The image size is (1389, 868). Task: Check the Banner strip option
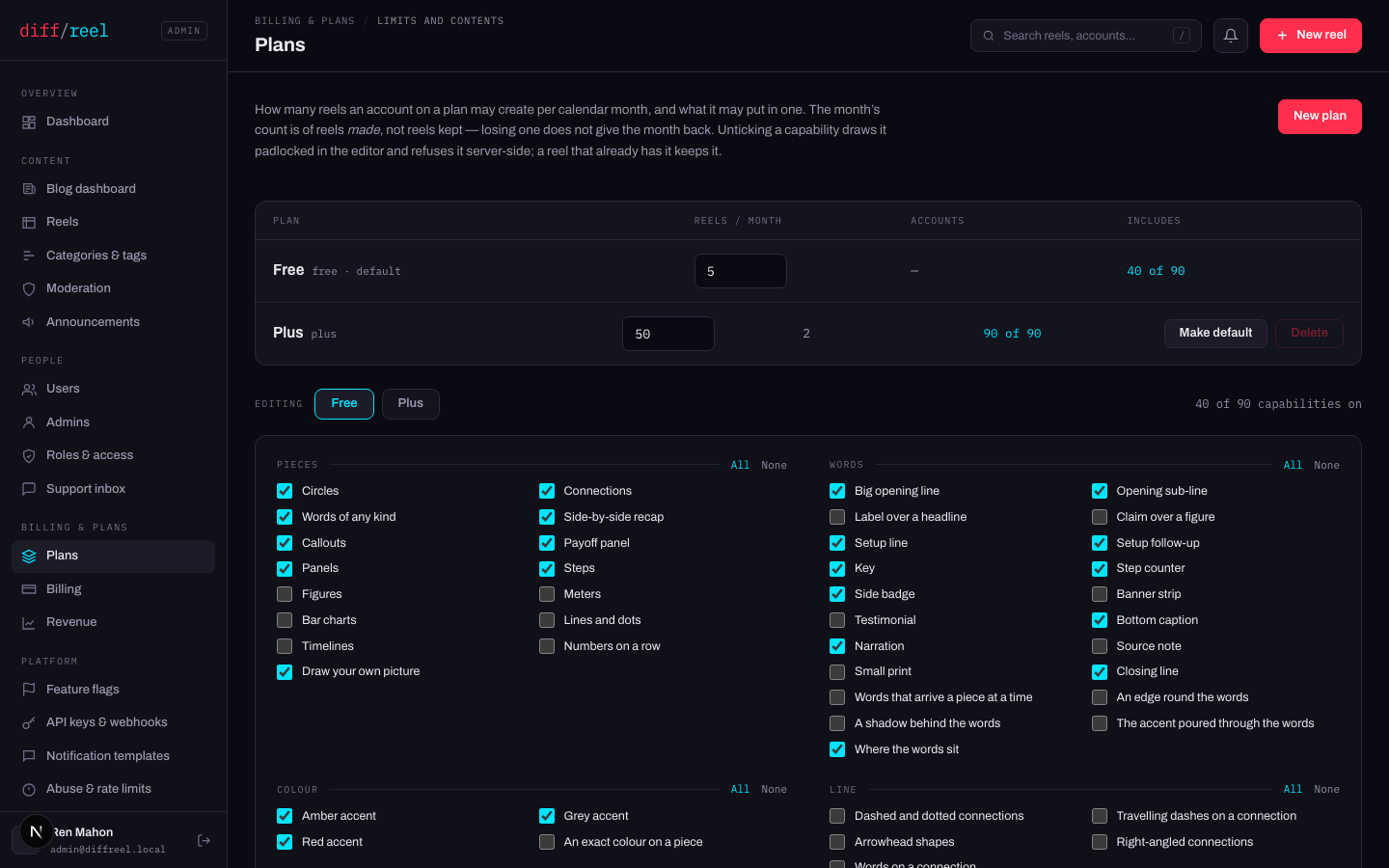(1100, 594)
